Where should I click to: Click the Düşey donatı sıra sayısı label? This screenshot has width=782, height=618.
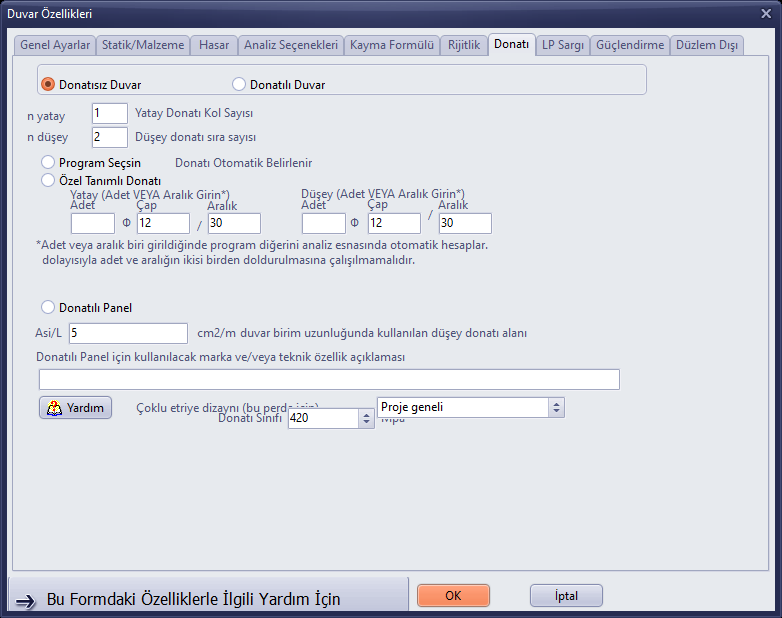tap(196, 137)
